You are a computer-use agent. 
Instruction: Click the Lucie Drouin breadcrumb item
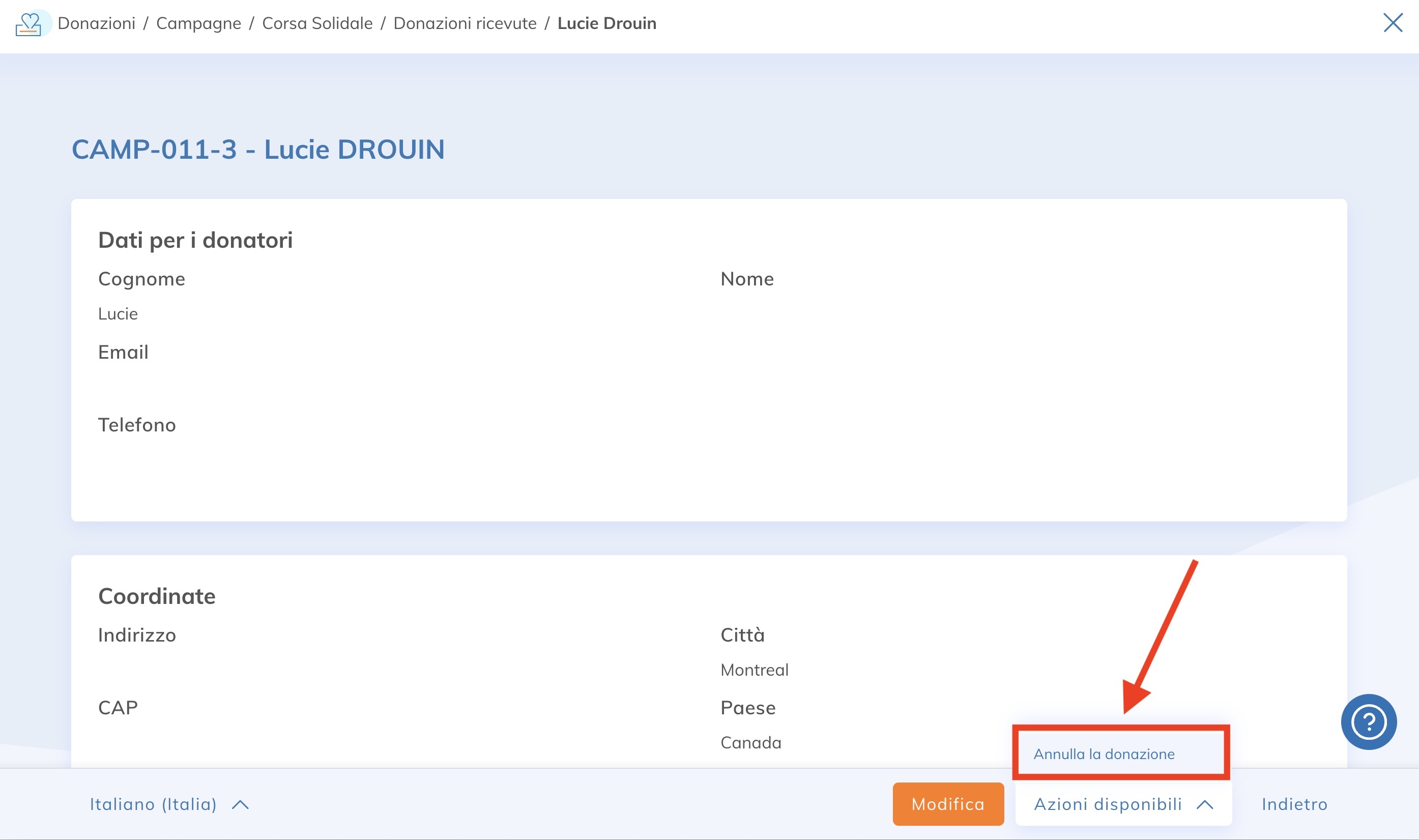click(607, 23)
